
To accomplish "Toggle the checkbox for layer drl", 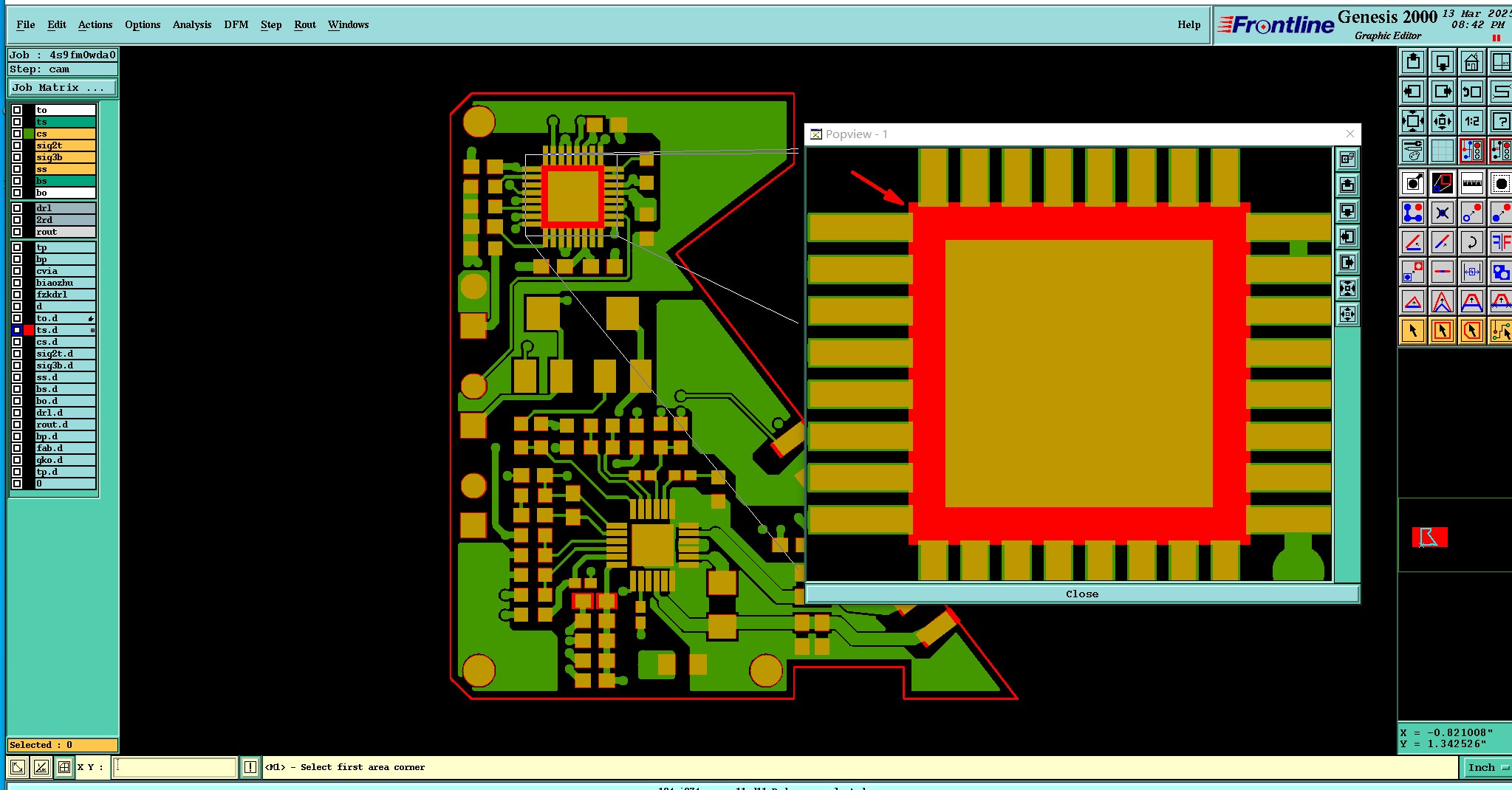I will (x=17, y=208).
